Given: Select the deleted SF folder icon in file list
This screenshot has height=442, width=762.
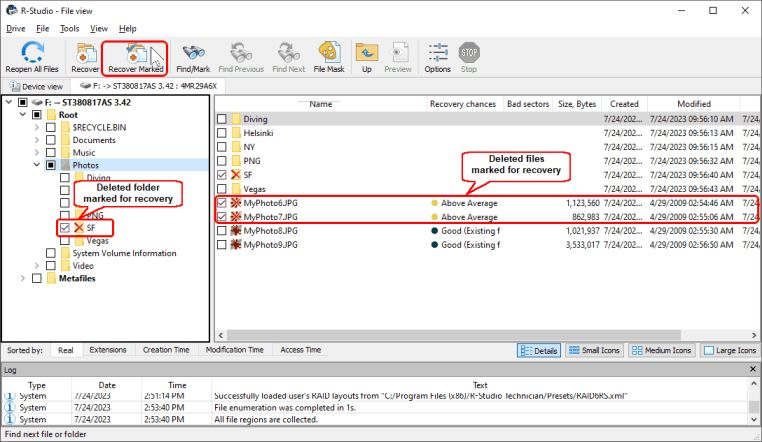Looking at the screenshot, I should (x=236, y=175).
